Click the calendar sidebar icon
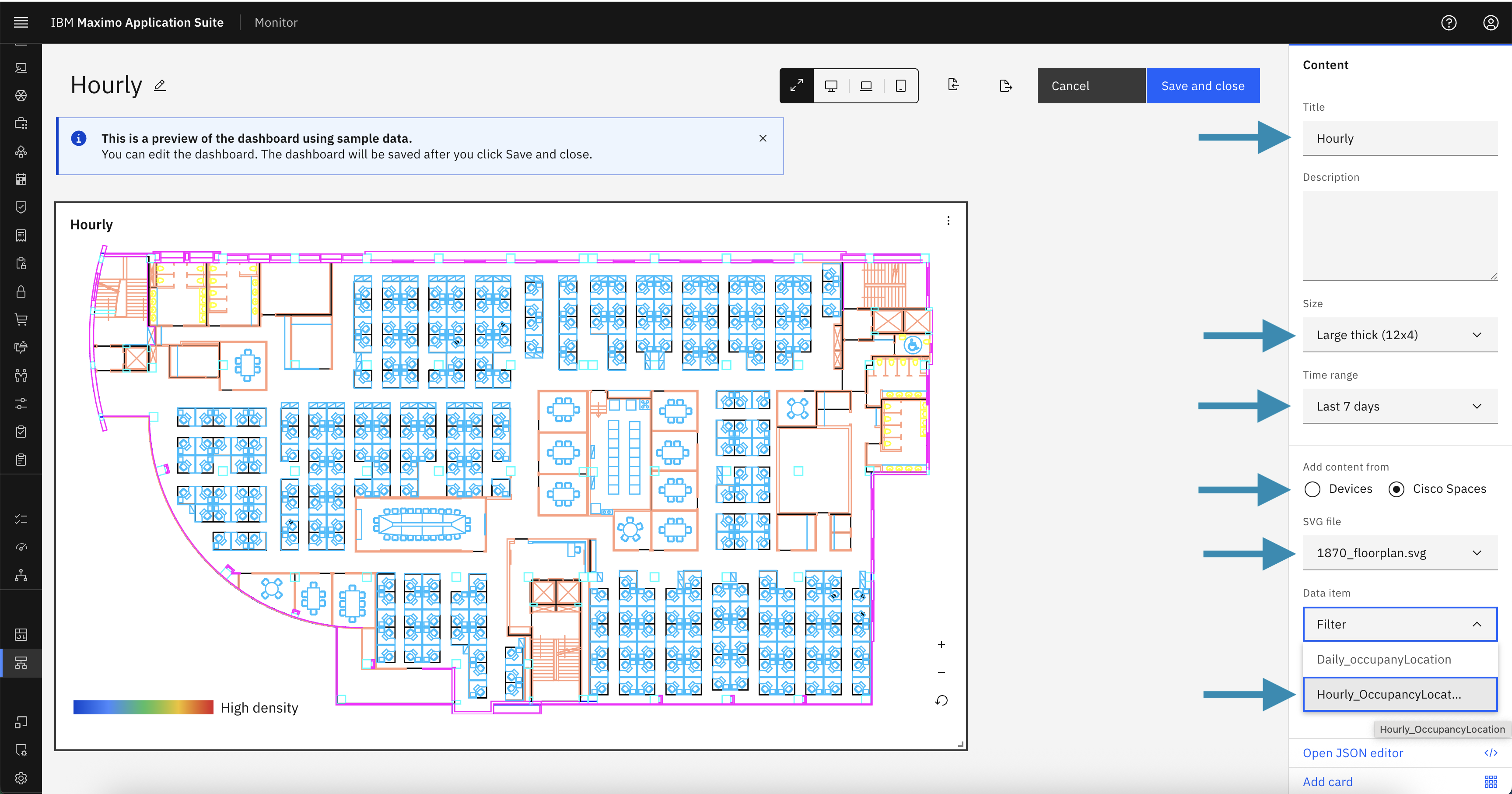This screenshot has height=794, width=1512. [x=21, y=179]
